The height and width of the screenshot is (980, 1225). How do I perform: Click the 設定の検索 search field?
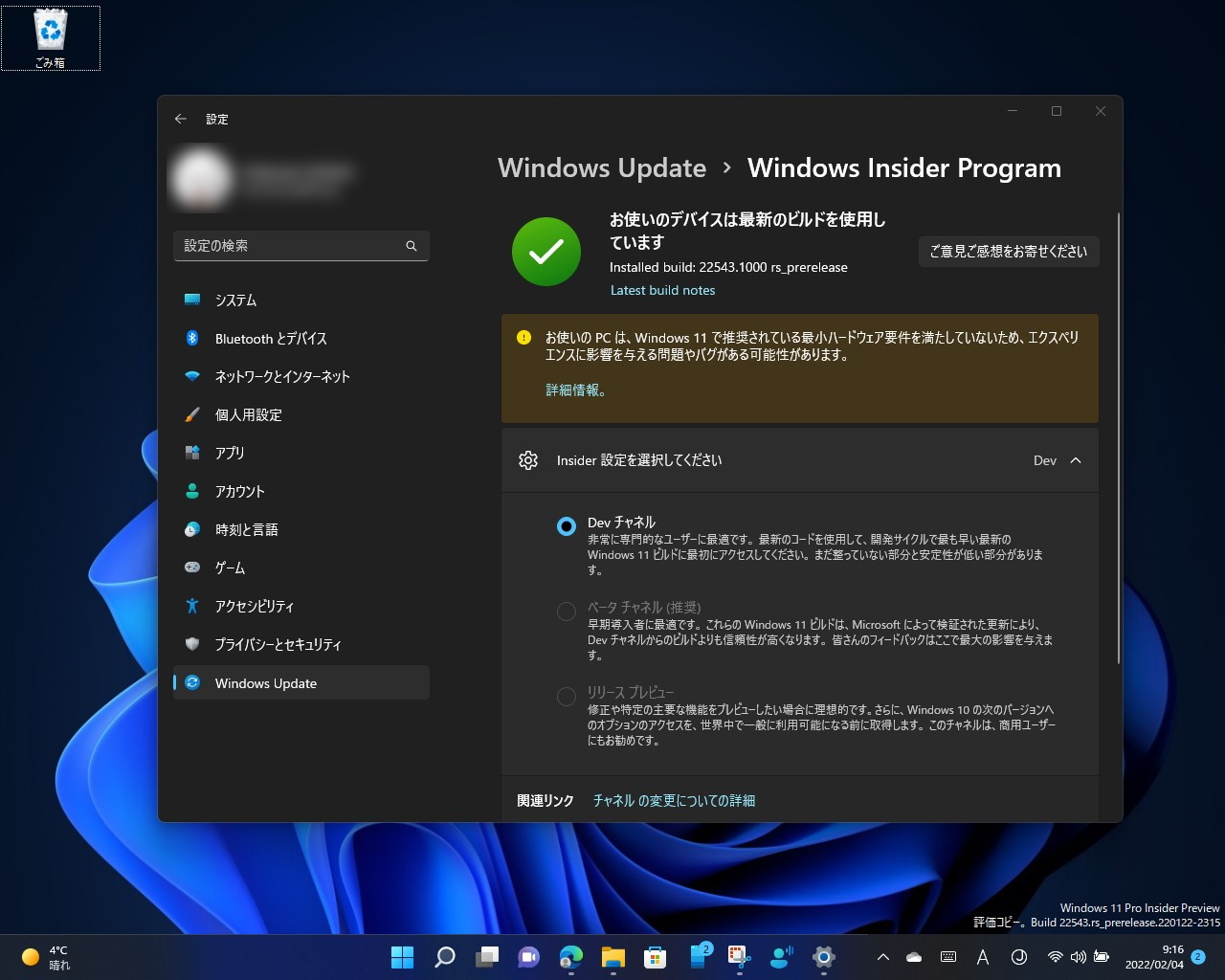(x=301, y=246)
